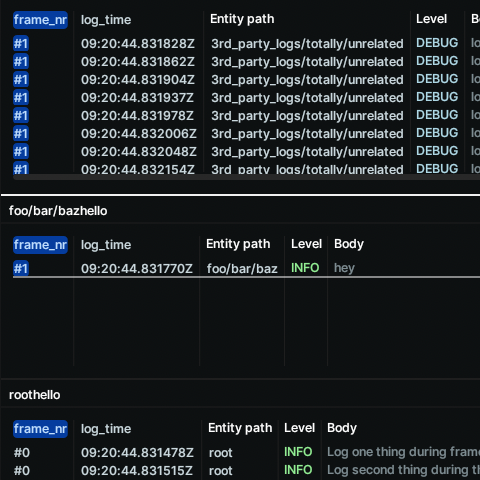This screenshot has width=480, height=480.
Task: Click entity path in 09:20:44.831904Z row
Action: [x=307, y=80]
